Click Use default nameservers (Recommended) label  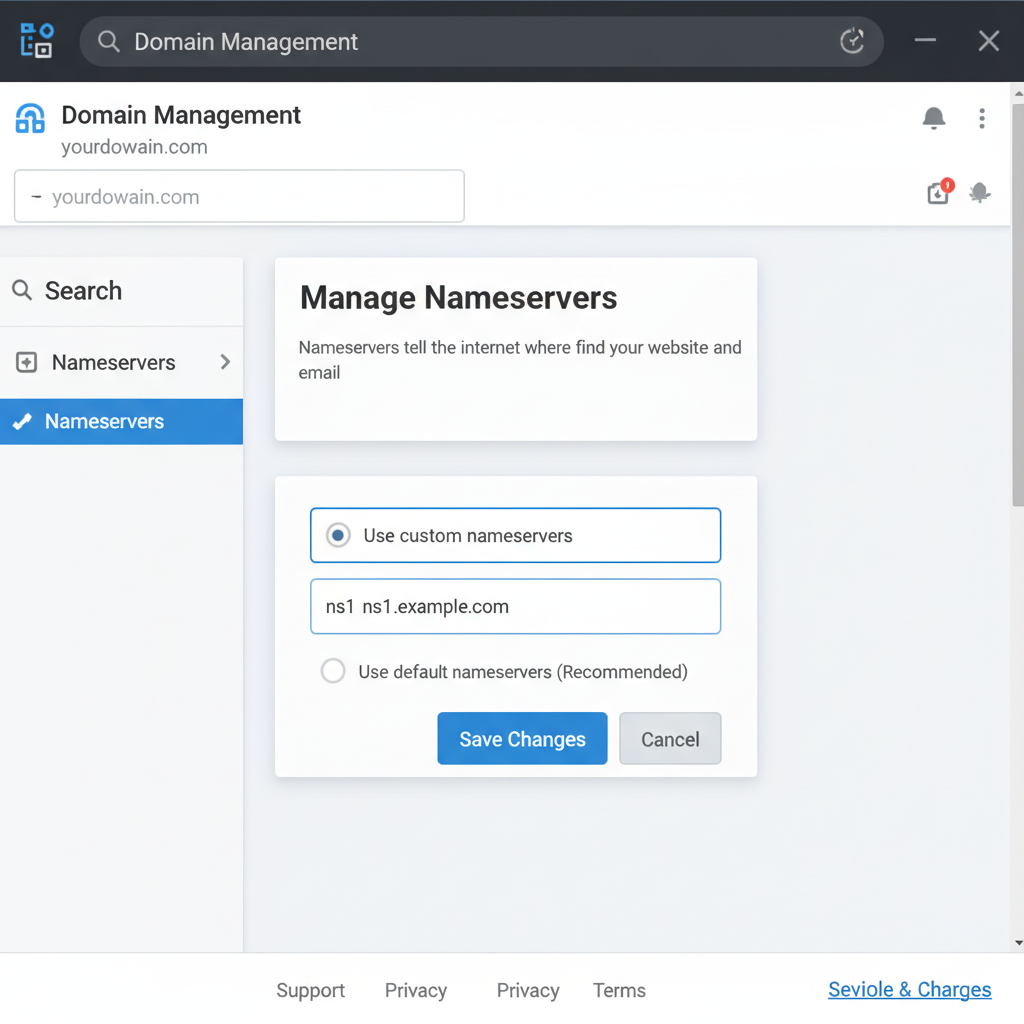point(523,671)
